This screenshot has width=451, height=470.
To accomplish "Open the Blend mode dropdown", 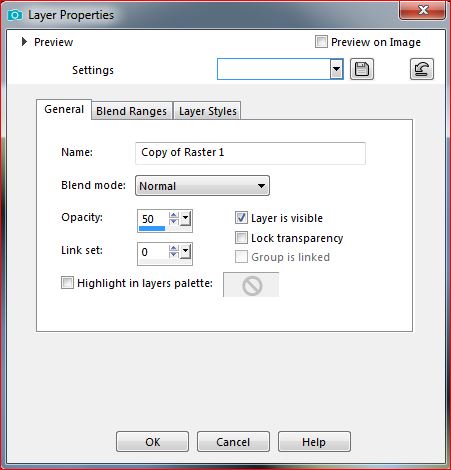I will coord(202,186).
